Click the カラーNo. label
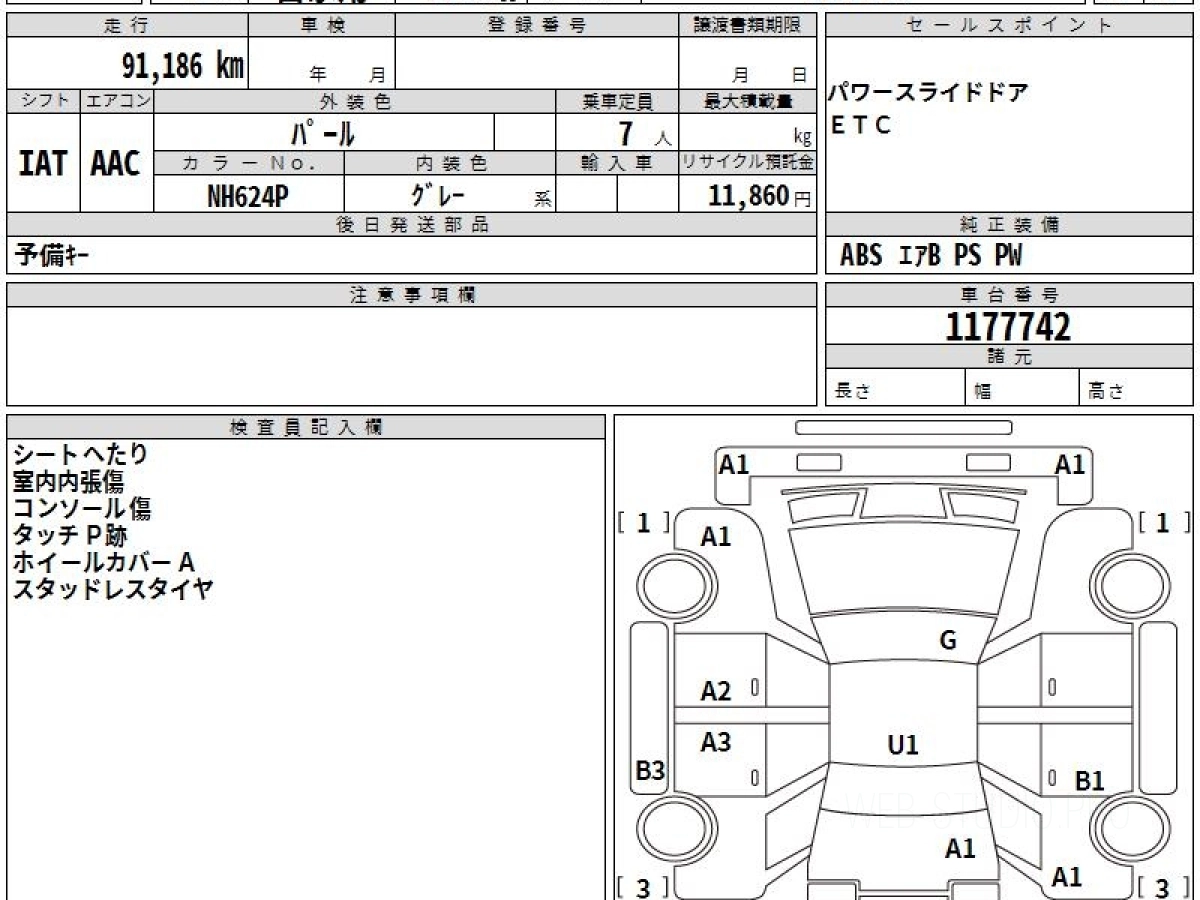 coord(249,163)
